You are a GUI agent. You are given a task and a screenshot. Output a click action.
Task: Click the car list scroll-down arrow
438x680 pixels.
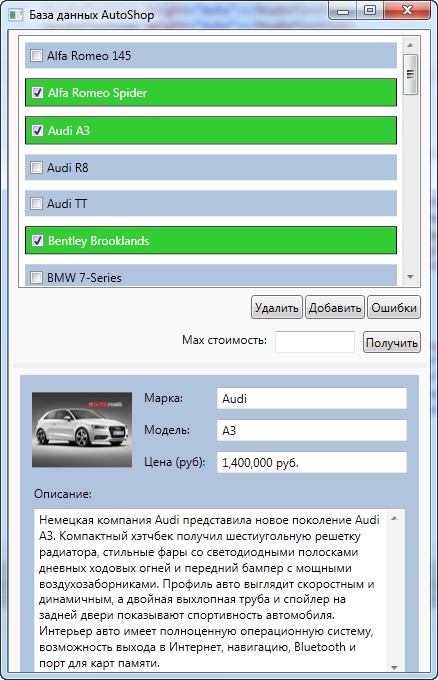[x=410, y=277]
